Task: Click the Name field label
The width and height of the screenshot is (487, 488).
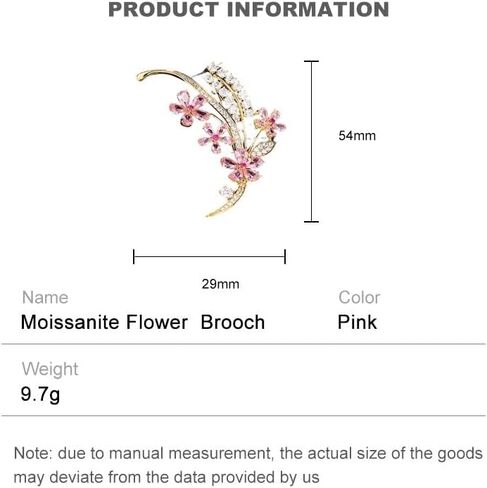Action: (x=45, y=297)
